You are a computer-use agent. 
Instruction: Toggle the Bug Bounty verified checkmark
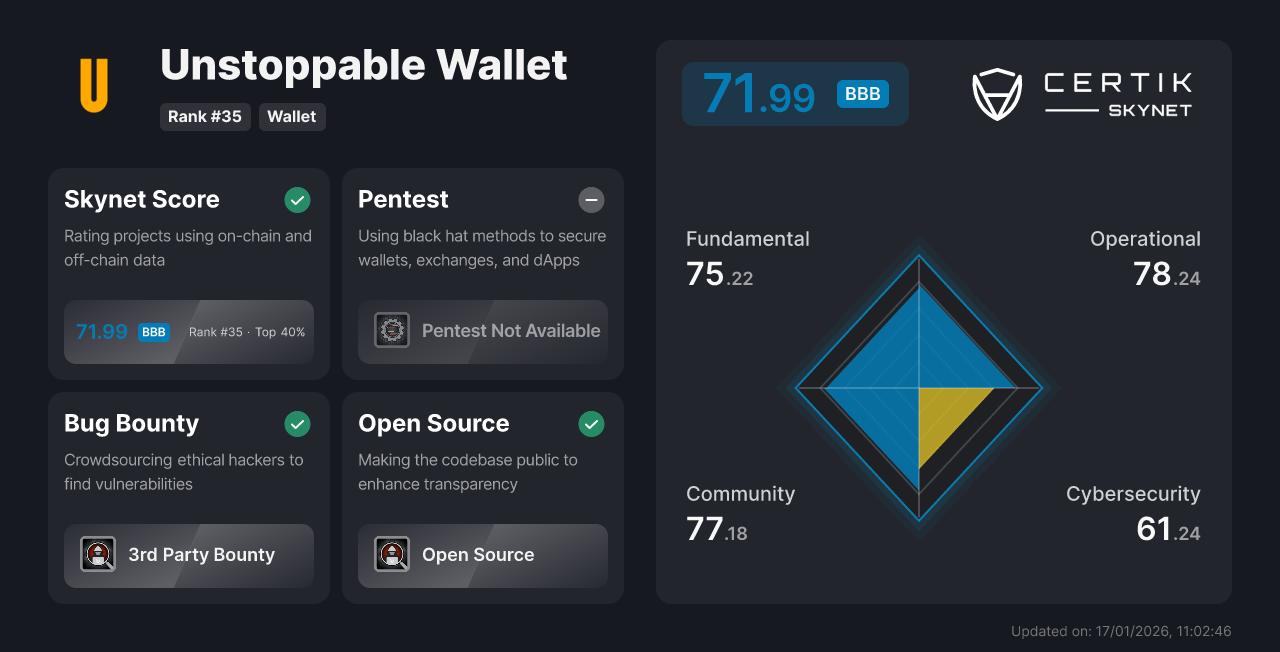click(297, 424)
